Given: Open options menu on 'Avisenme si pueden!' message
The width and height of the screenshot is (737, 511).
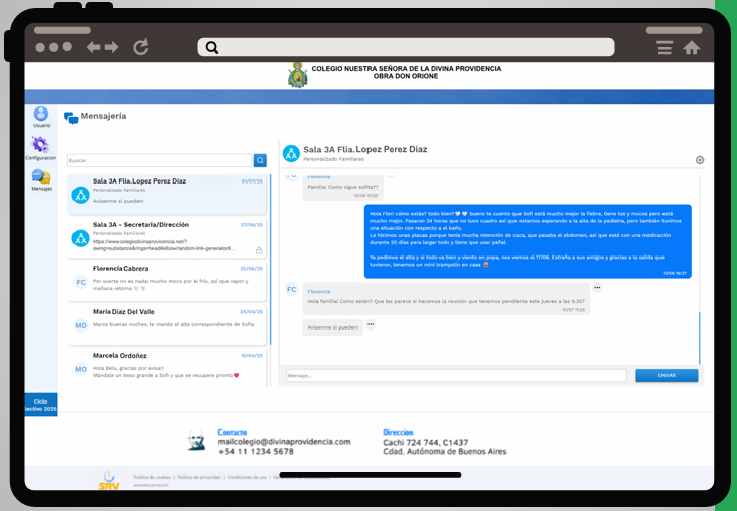Looking at the screenshot, I should 370,324.
